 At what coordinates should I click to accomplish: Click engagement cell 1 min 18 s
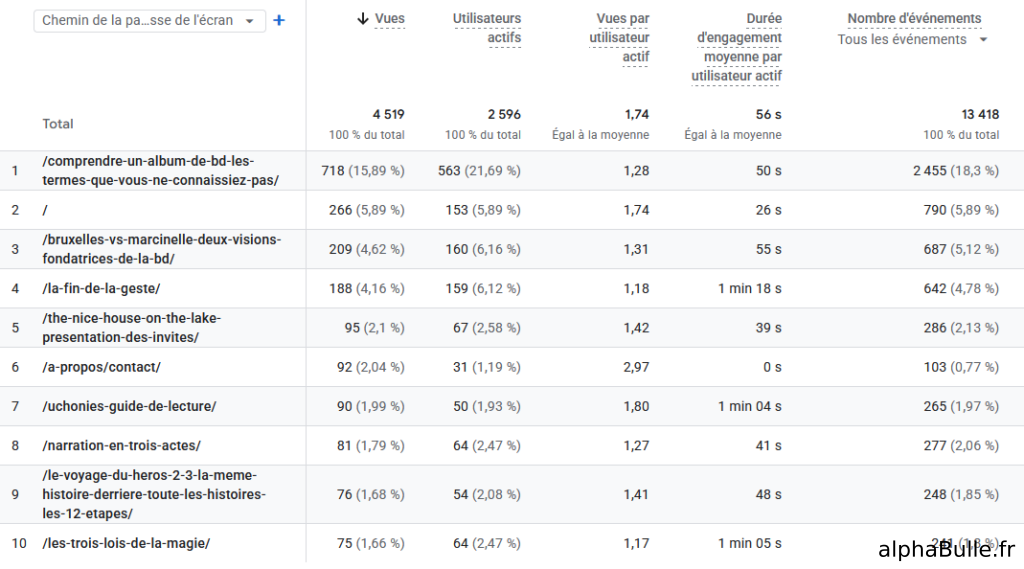pyautogui.click(x=750, y=289)
